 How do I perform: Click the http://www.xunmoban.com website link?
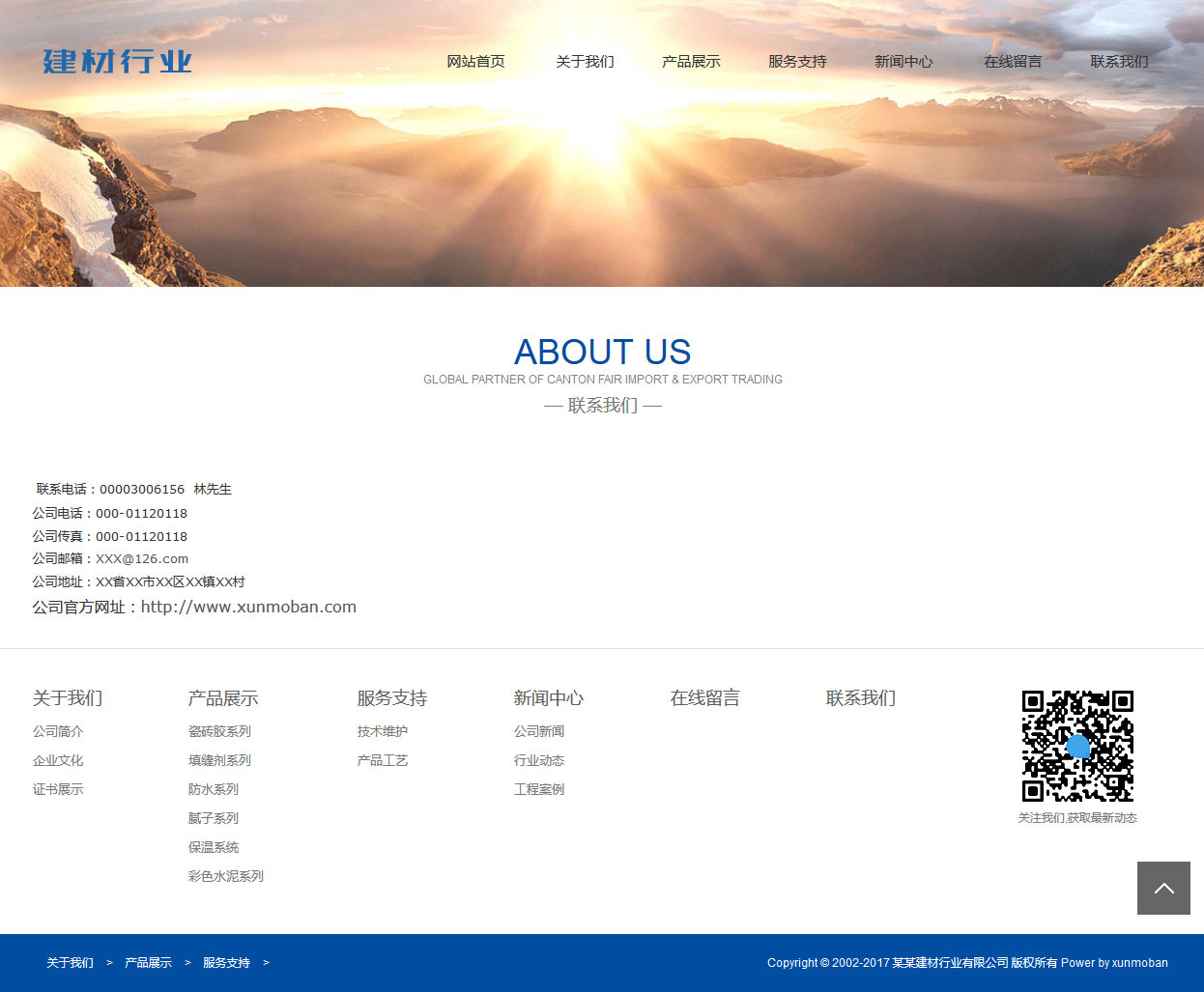pyautogui.click(x=248, y=607)
